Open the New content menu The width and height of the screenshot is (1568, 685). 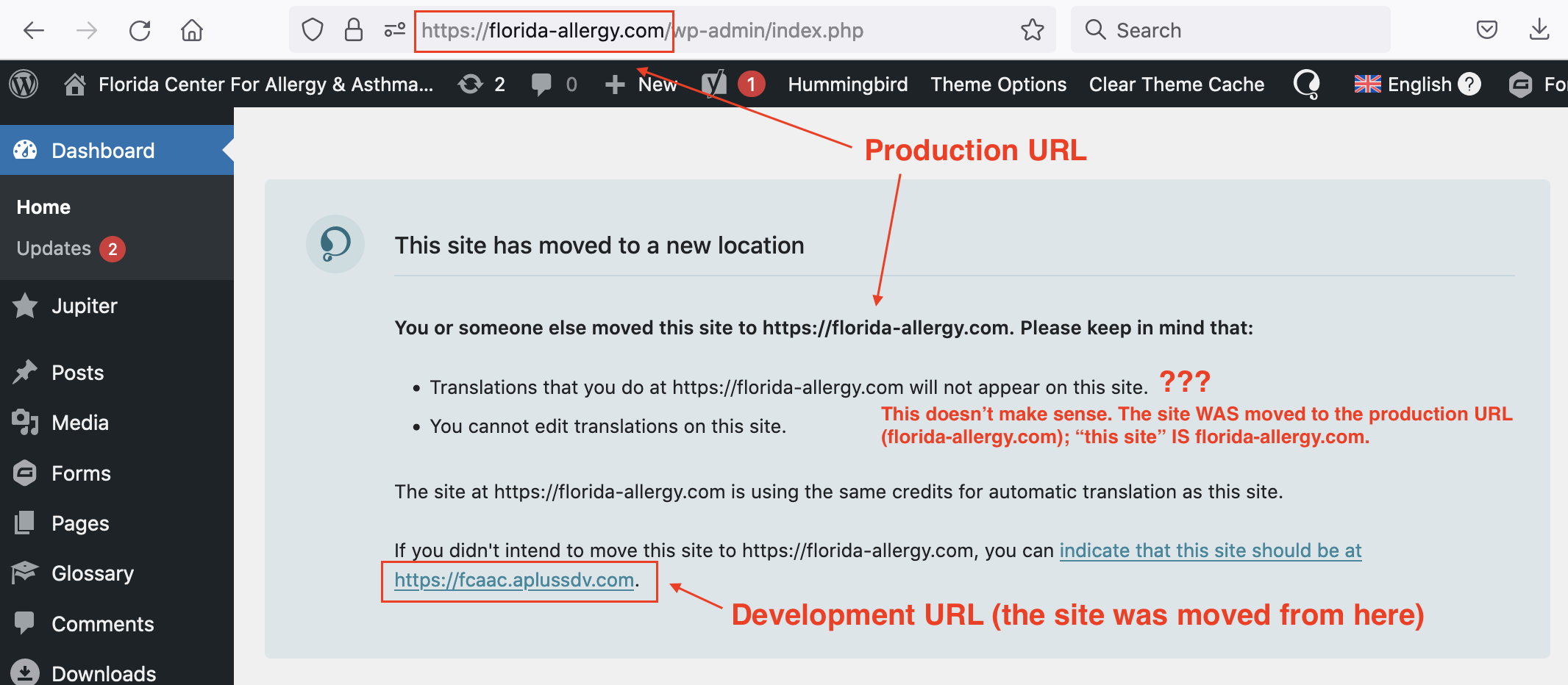640,84
